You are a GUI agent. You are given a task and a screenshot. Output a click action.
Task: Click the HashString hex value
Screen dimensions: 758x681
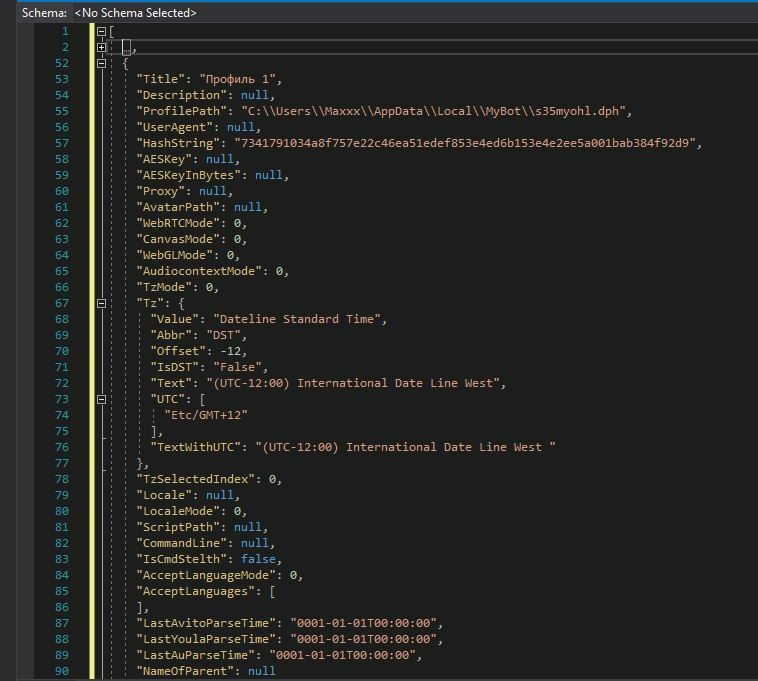coord(465,143)
